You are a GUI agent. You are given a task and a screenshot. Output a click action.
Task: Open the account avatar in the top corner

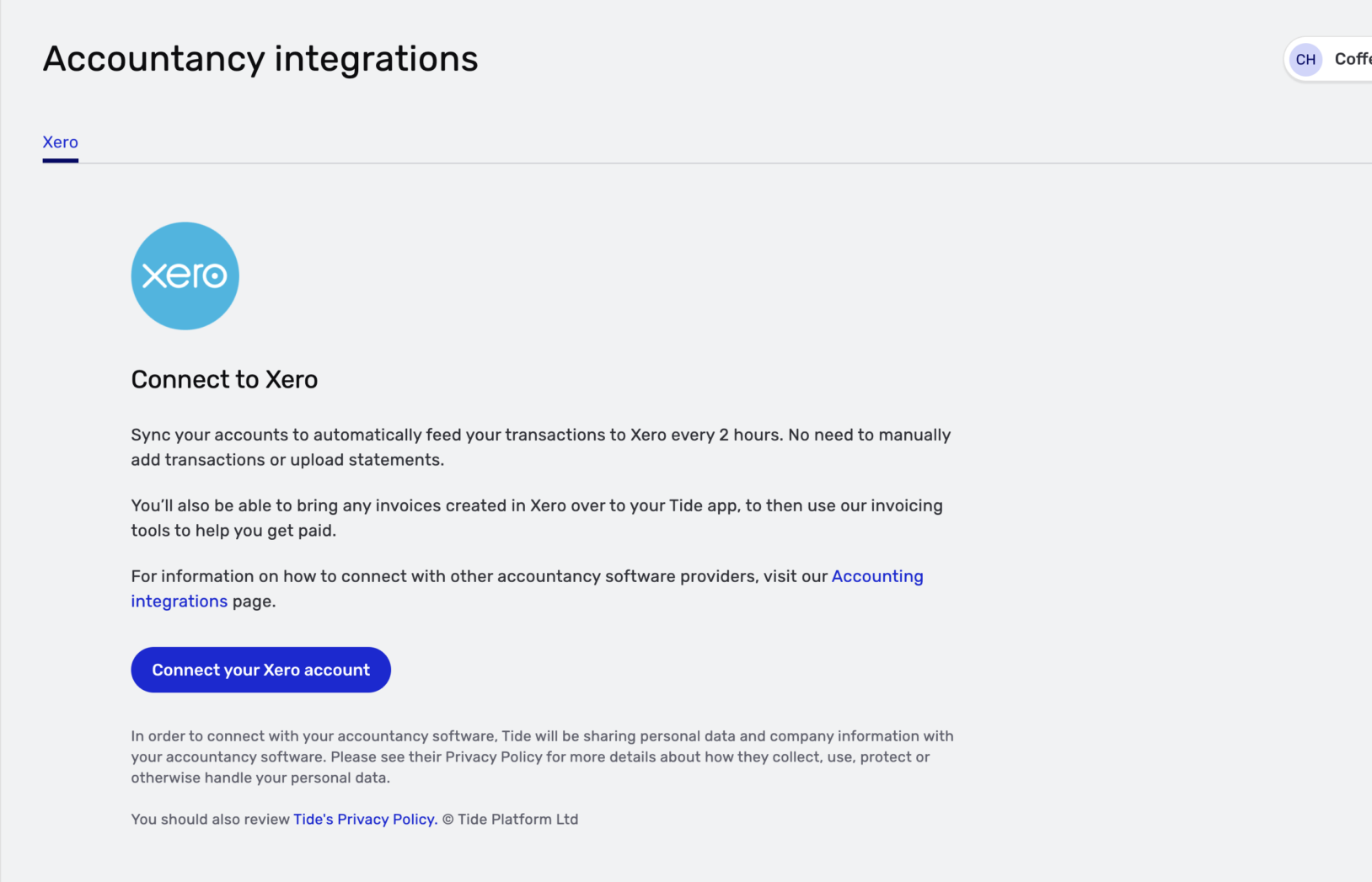1305,58
